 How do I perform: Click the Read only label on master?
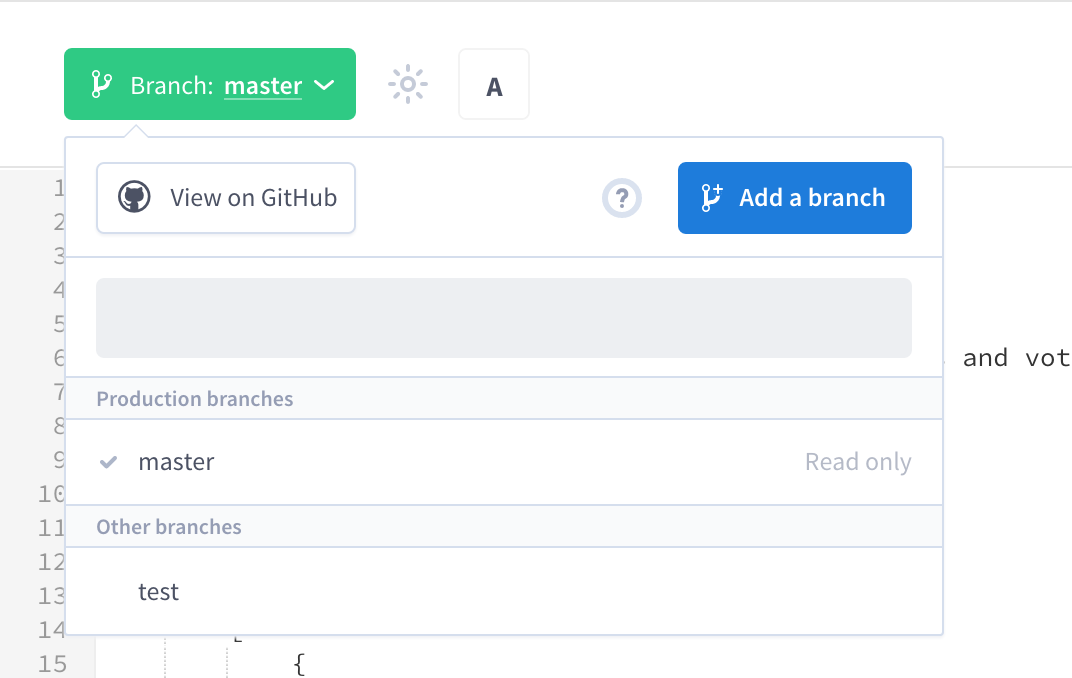[858, 462]
